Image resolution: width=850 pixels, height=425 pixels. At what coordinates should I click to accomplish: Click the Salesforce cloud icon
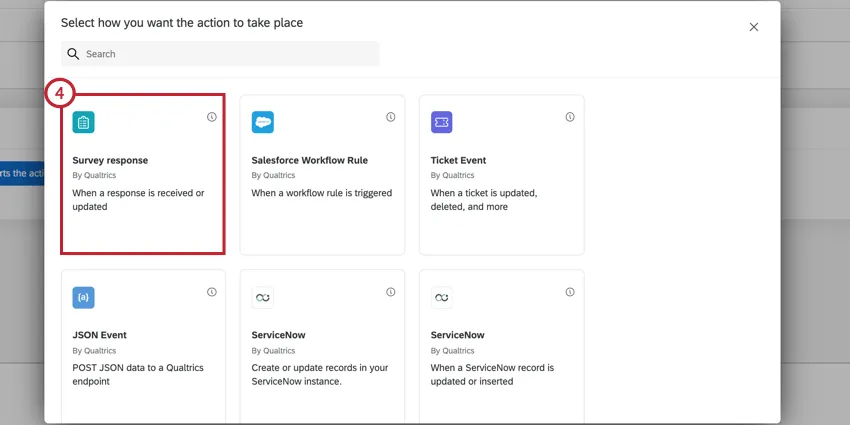click(263, 123)
